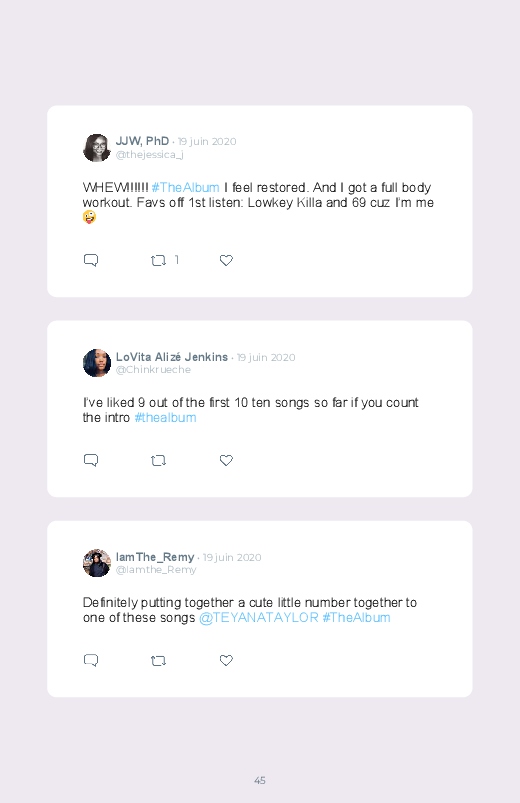The image size is (520, 803).
Task: Like the tweet by @thejessica_j
Action: (226, 260)
